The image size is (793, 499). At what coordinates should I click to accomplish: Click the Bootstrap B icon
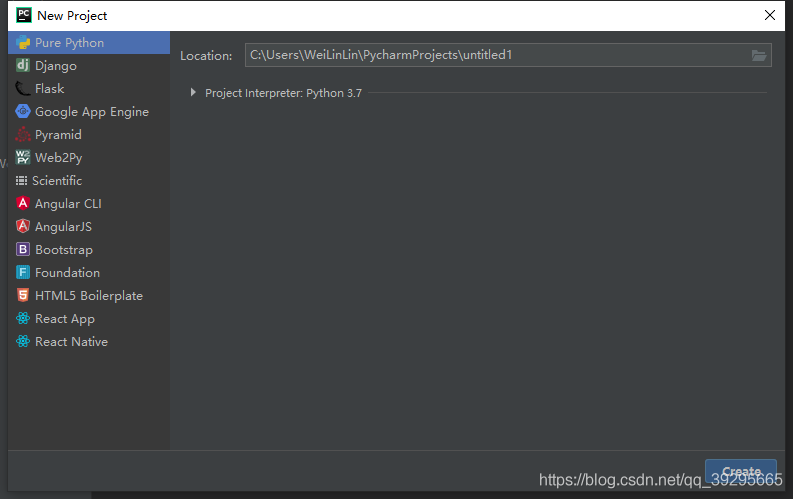pos(23,250)
